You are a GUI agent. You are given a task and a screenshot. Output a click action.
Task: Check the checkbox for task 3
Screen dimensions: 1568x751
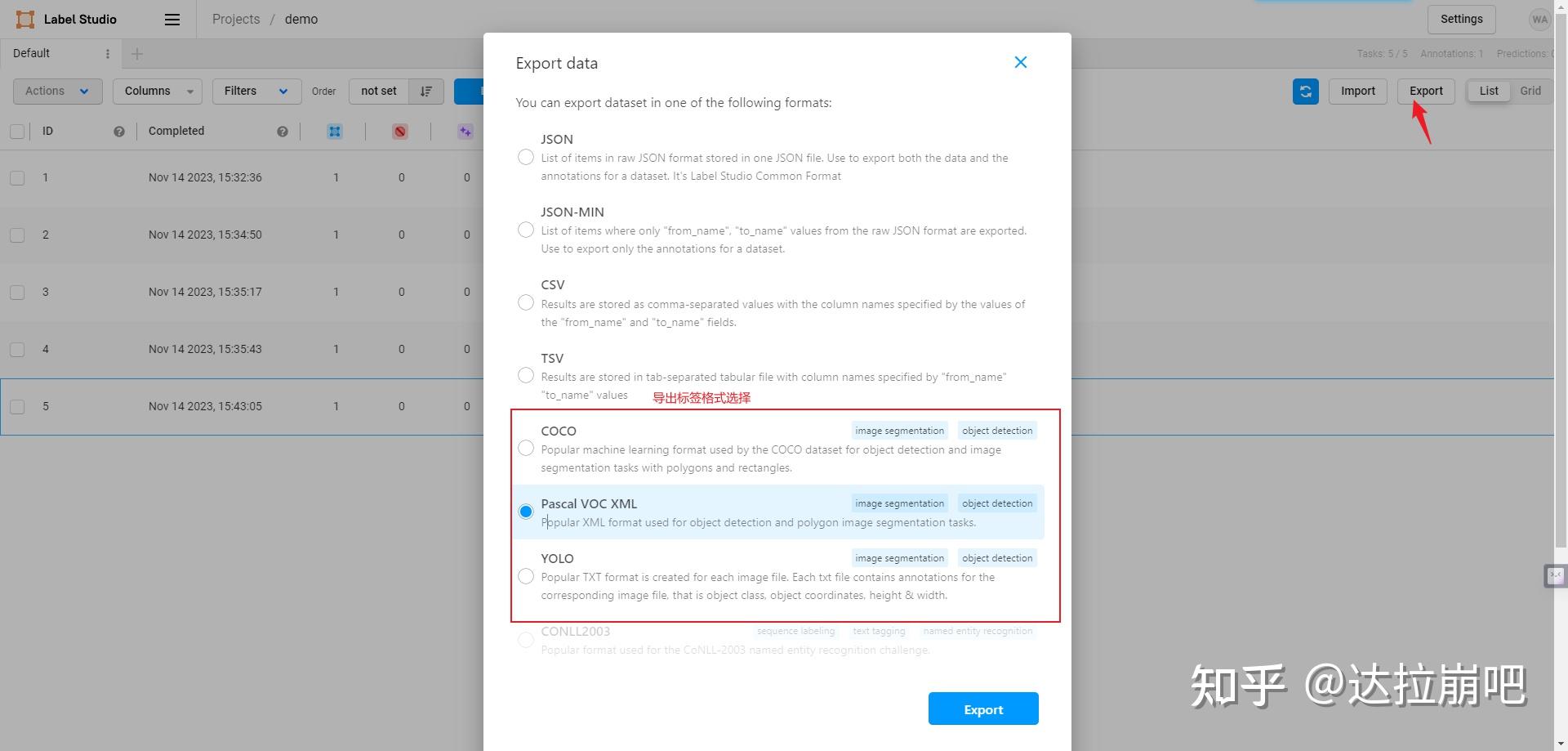pos(17,292)
